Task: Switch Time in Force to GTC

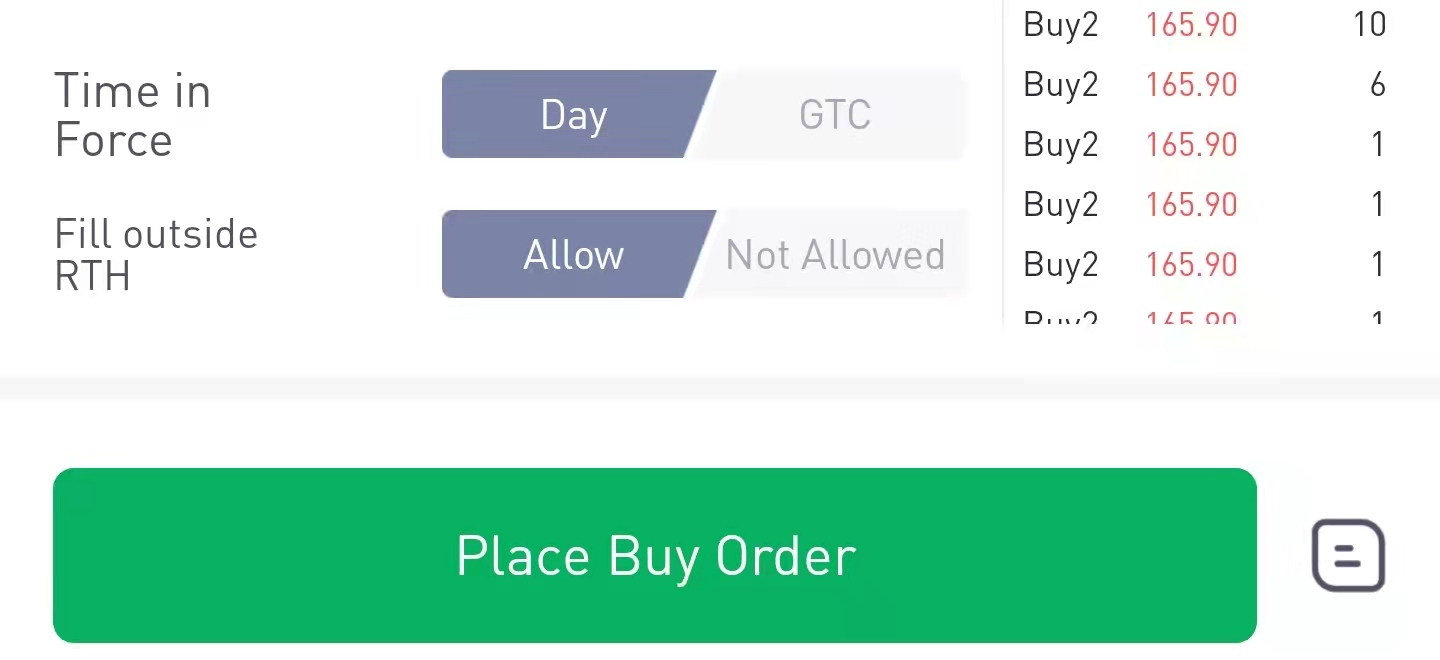Action: click(x=835, y=114)
